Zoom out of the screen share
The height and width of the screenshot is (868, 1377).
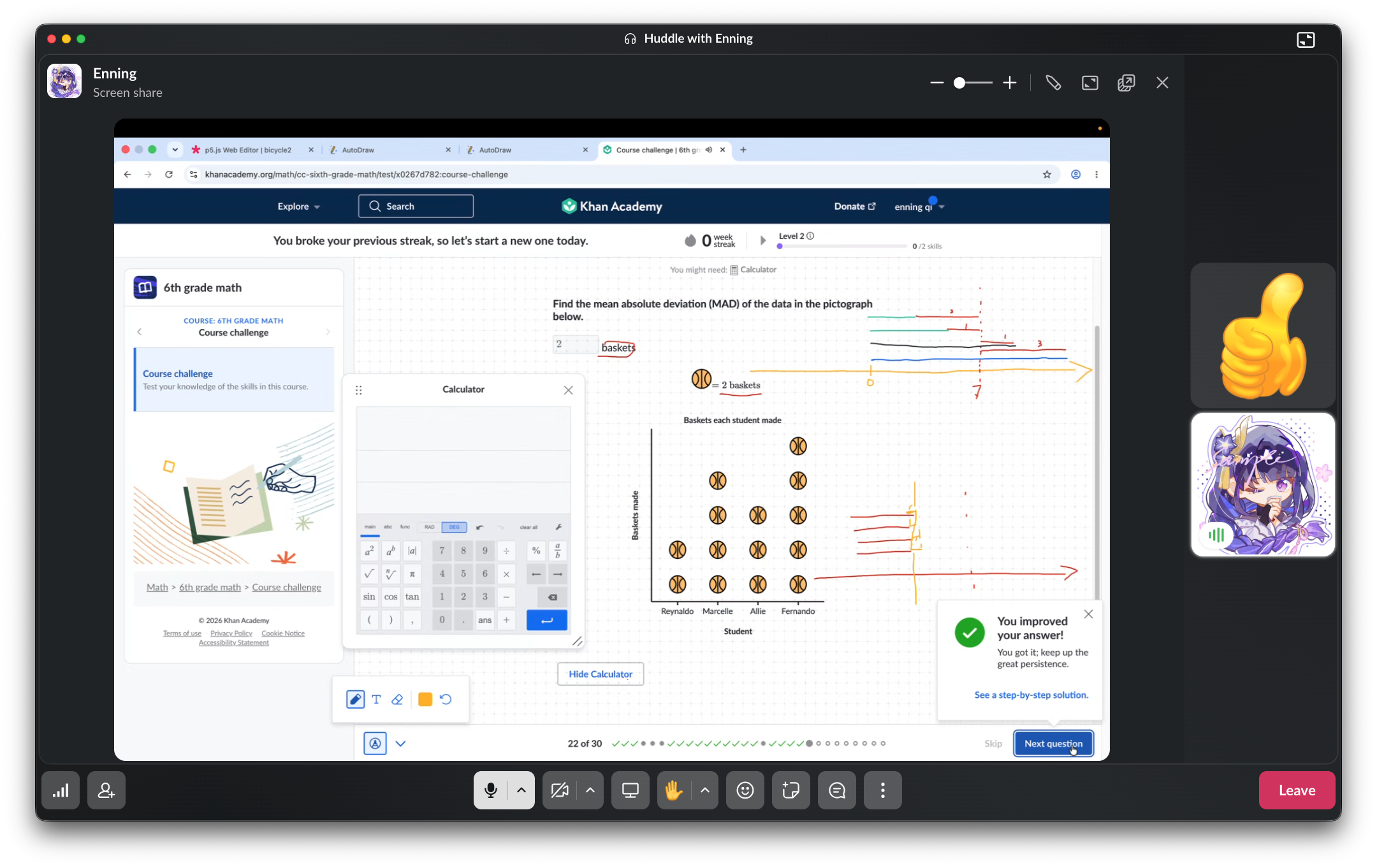[936, 83]
